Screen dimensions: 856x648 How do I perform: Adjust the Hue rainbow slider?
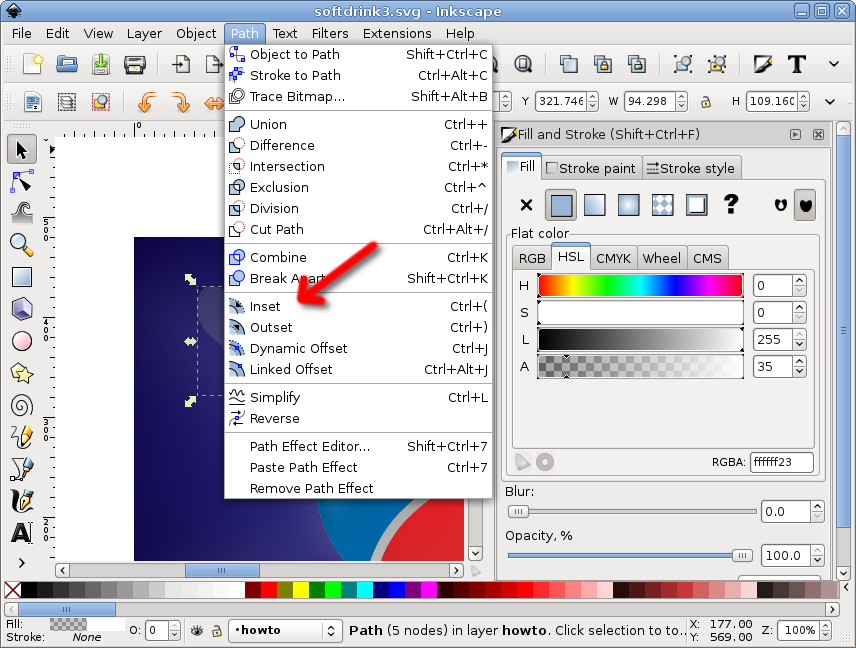(640, 286)
